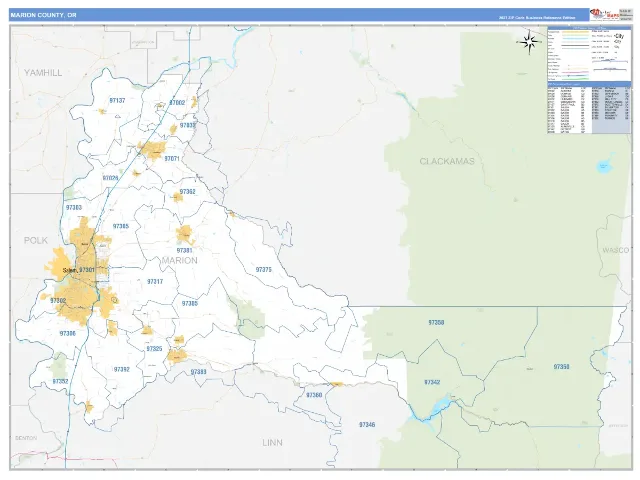
Task: Select ZIP code label 97302
Action: [58, 300]
